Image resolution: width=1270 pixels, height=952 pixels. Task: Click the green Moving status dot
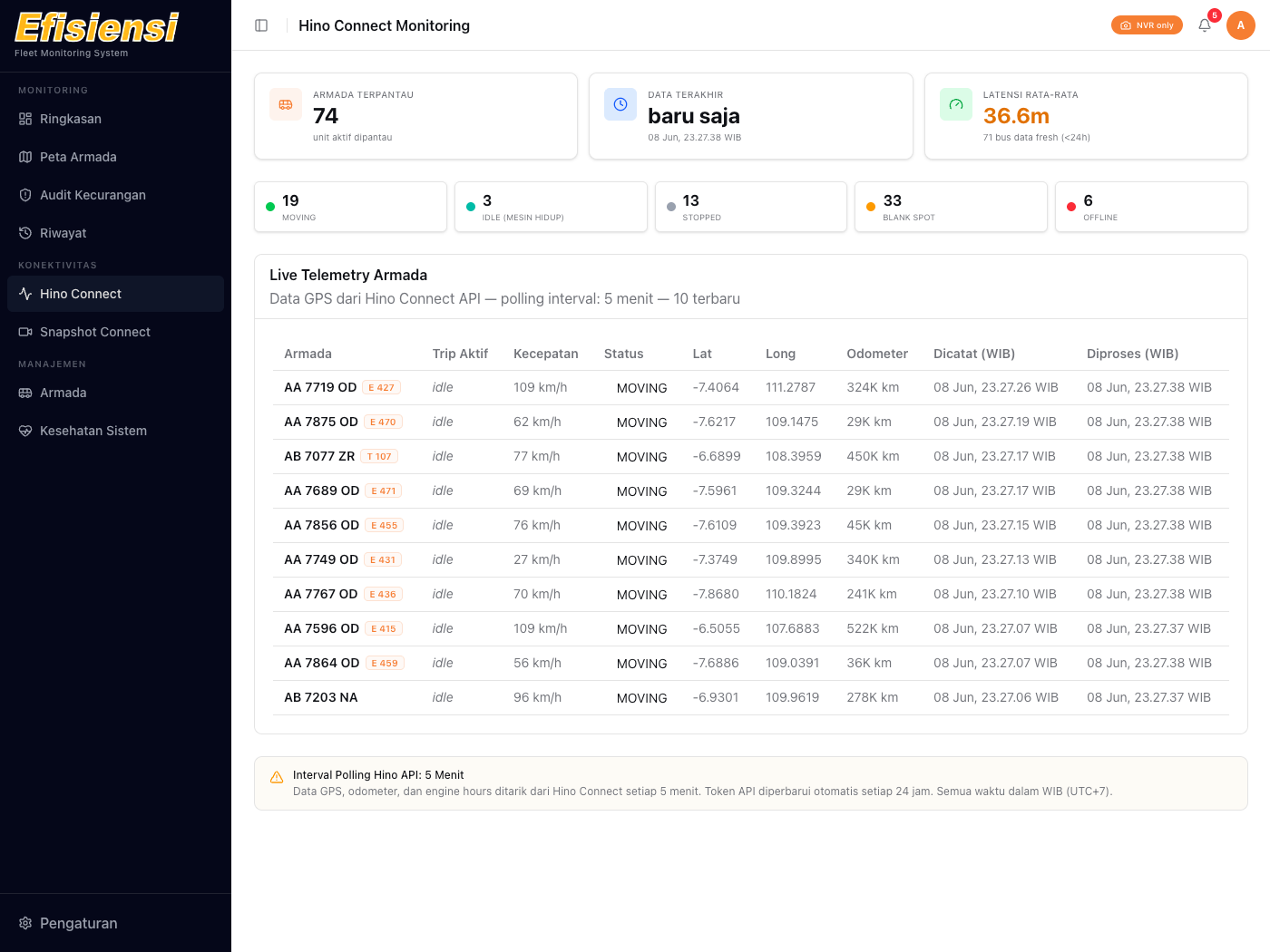270,207
